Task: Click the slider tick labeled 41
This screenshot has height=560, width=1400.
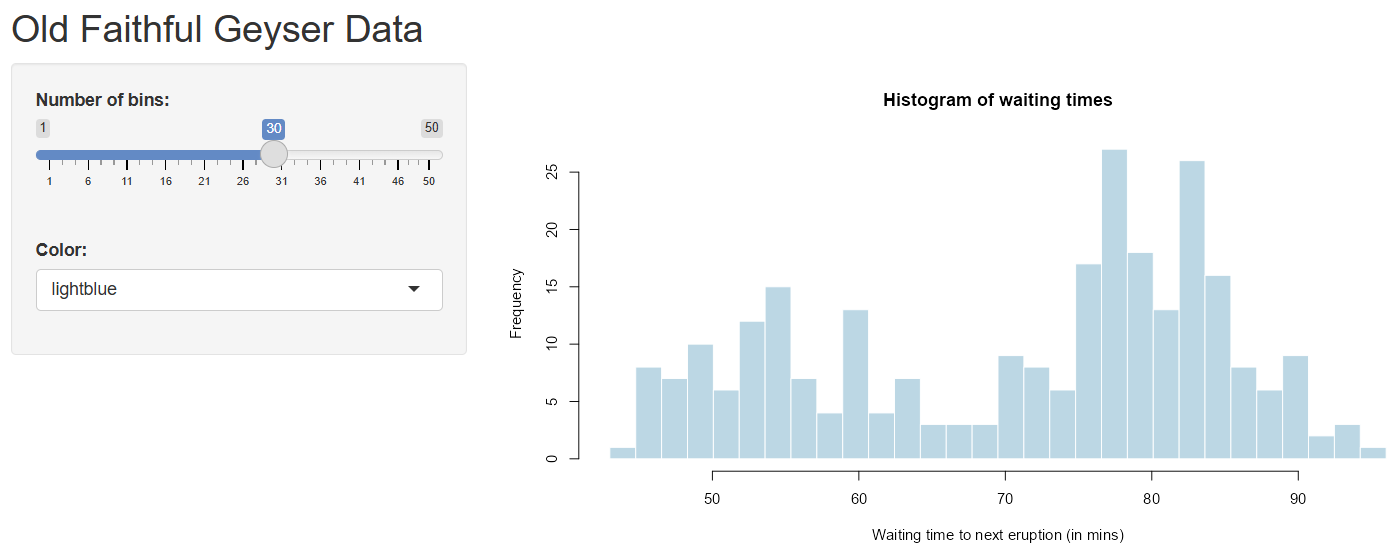Action: (x=359, y=181)
